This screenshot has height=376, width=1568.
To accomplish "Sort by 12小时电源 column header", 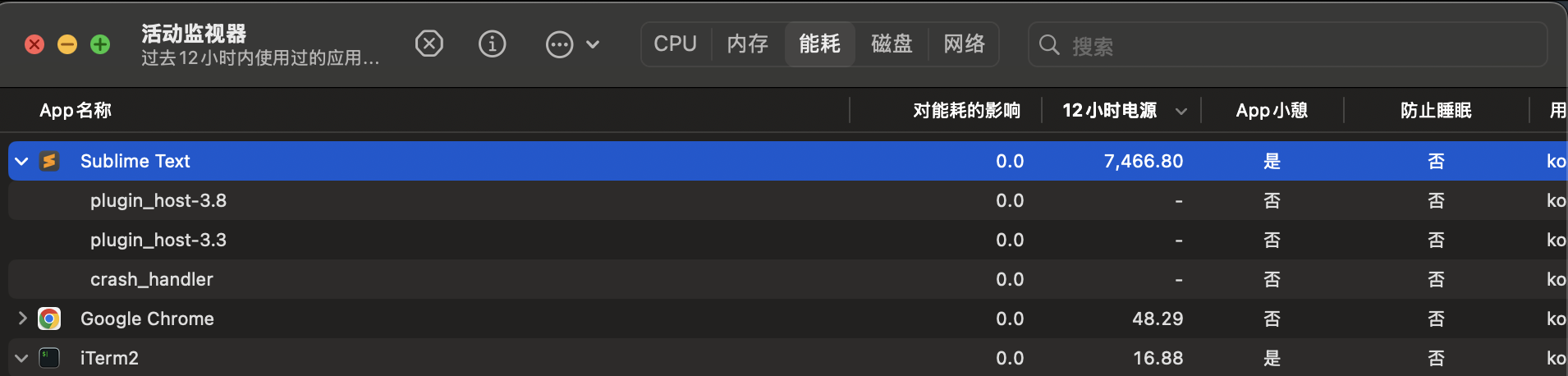I will (1110, 110).
